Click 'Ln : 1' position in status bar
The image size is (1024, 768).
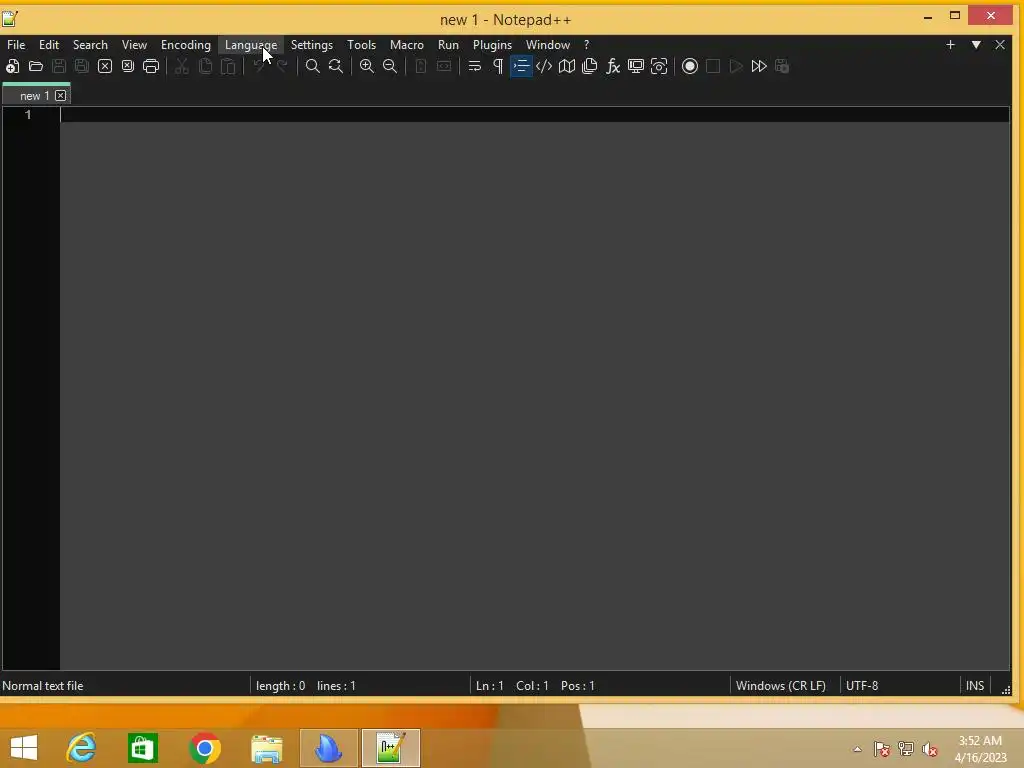point(490,686)
